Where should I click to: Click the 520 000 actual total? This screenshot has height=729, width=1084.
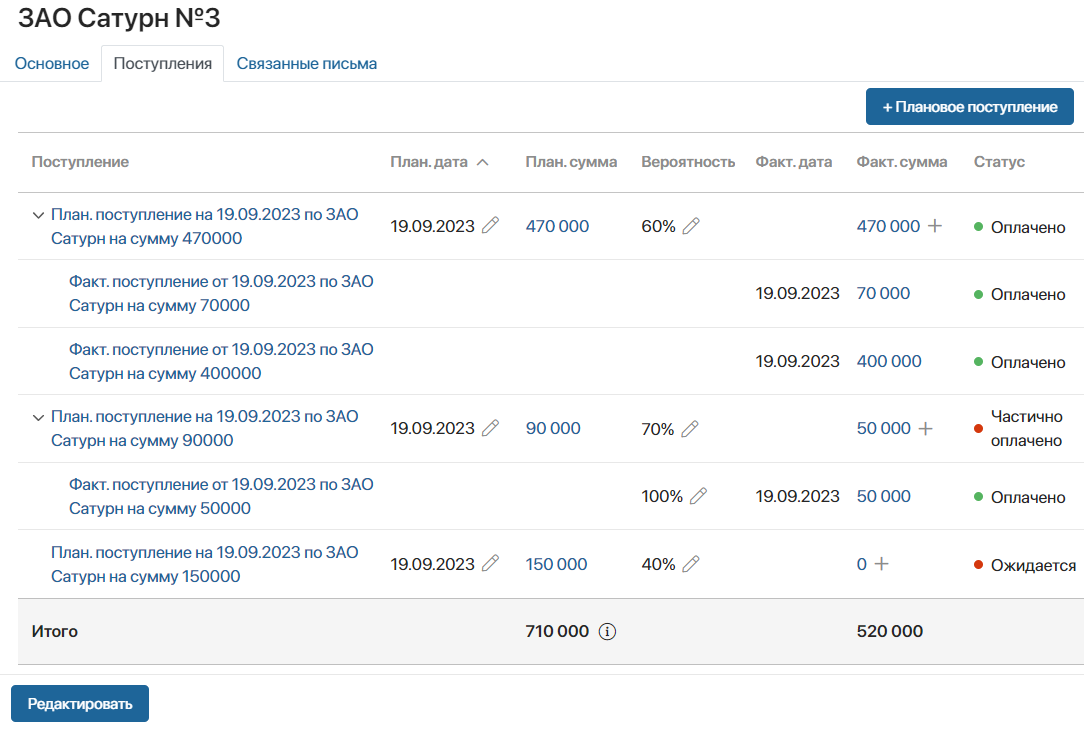coord(890,631)
